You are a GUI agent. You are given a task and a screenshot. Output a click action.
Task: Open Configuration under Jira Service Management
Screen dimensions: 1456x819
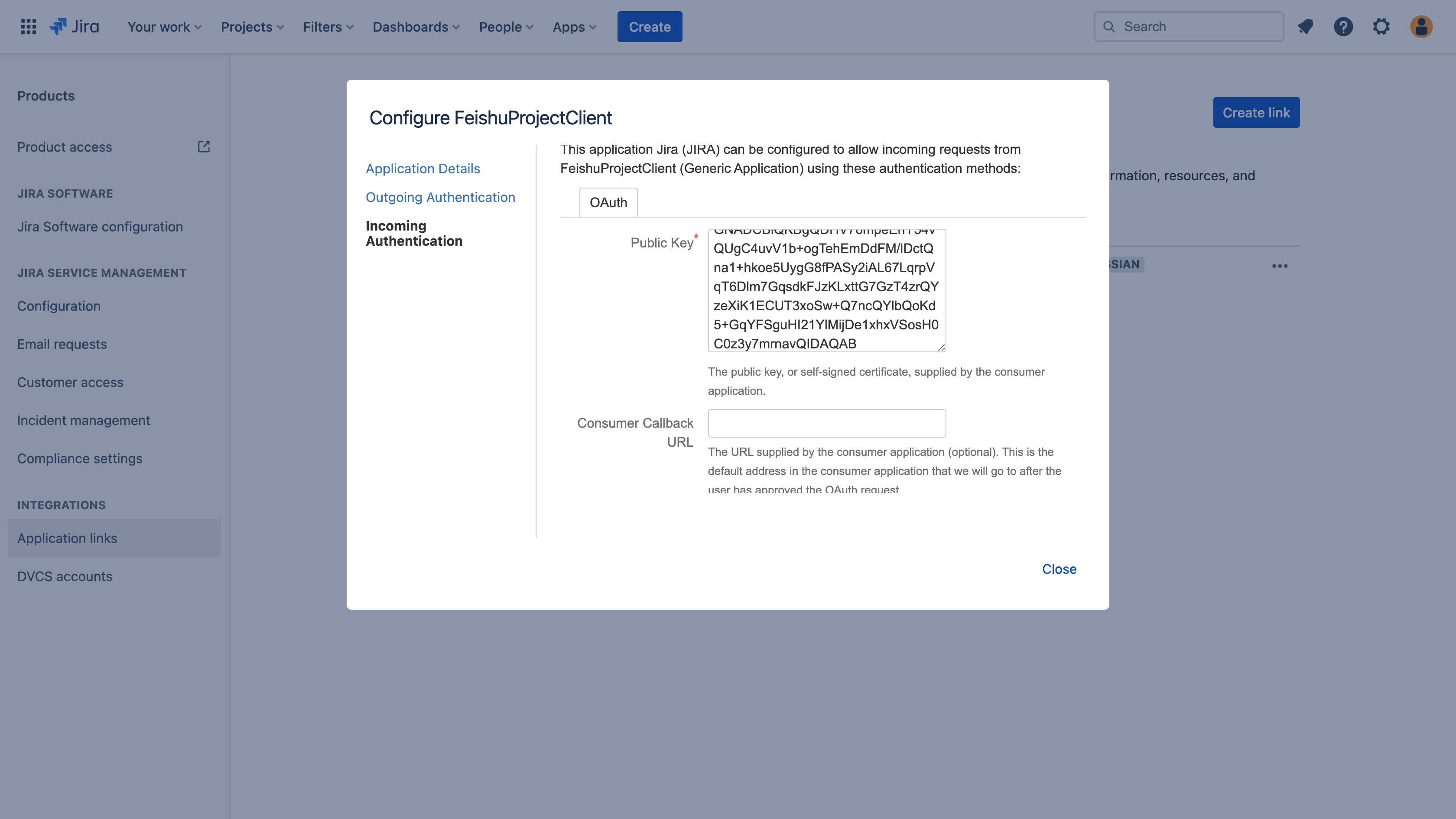(x=59, y=306)
